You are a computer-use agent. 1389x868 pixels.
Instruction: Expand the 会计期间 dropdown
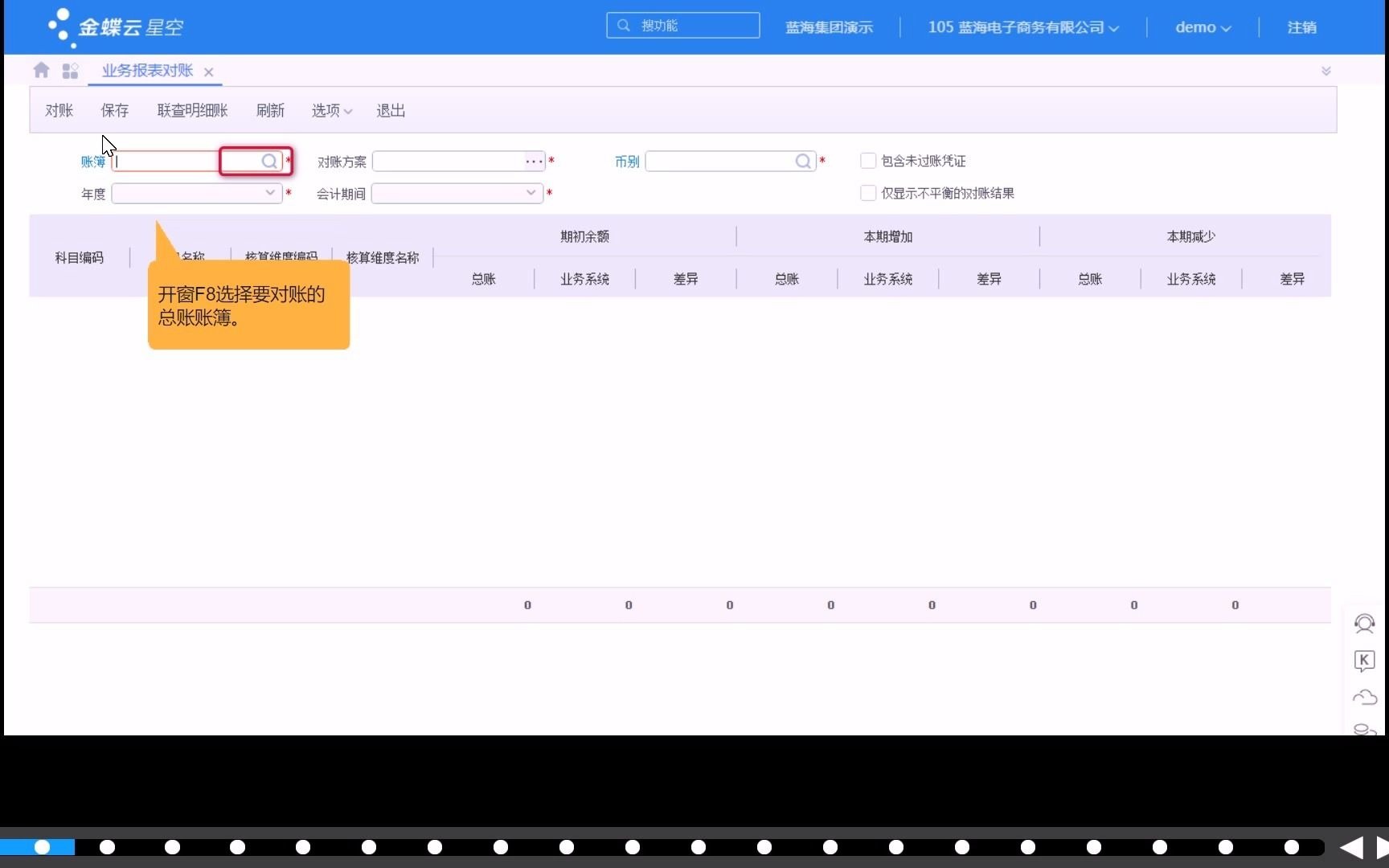[531, 193]
